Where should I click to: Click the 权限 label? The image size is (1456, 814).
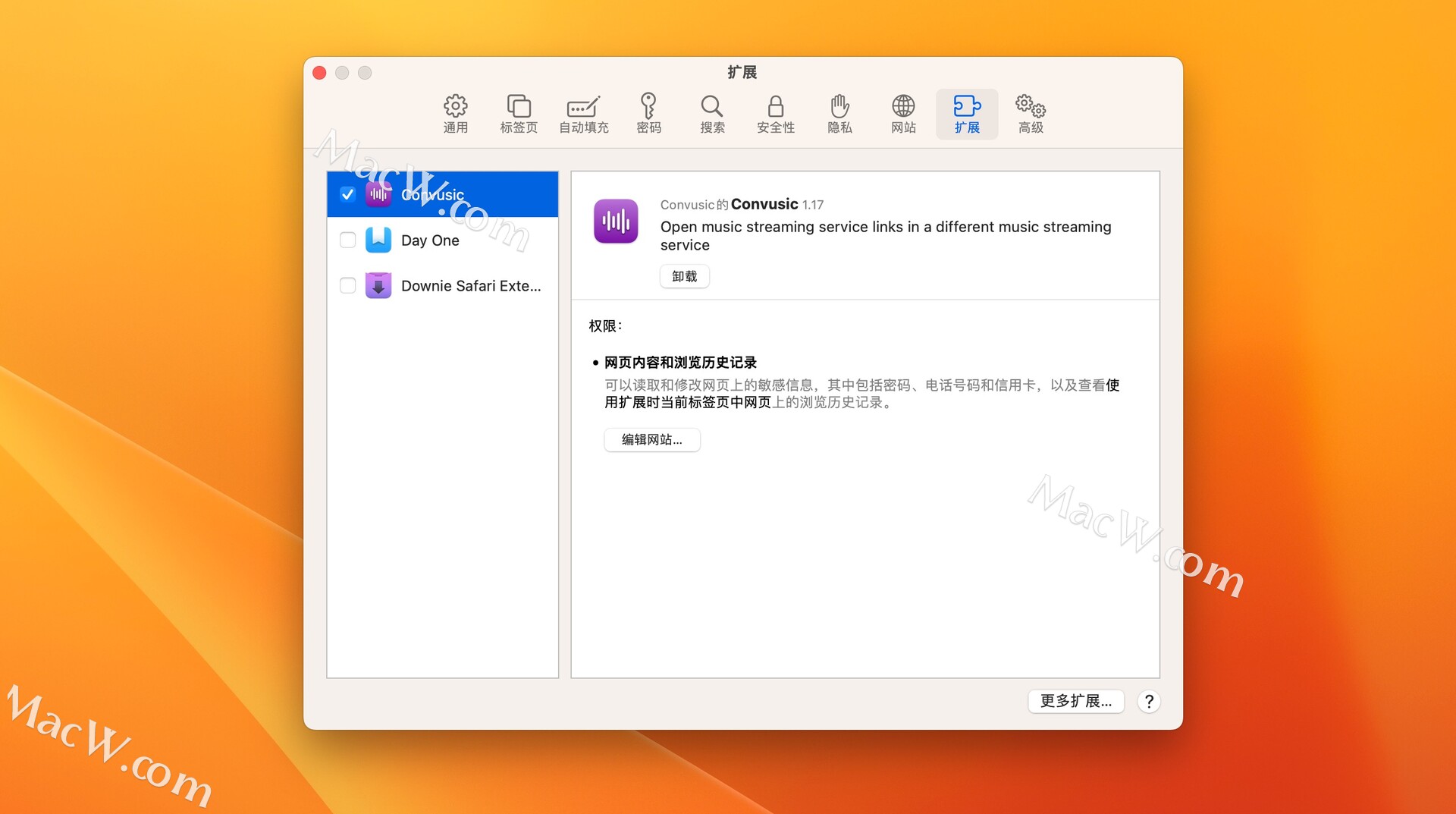point(605,326)
